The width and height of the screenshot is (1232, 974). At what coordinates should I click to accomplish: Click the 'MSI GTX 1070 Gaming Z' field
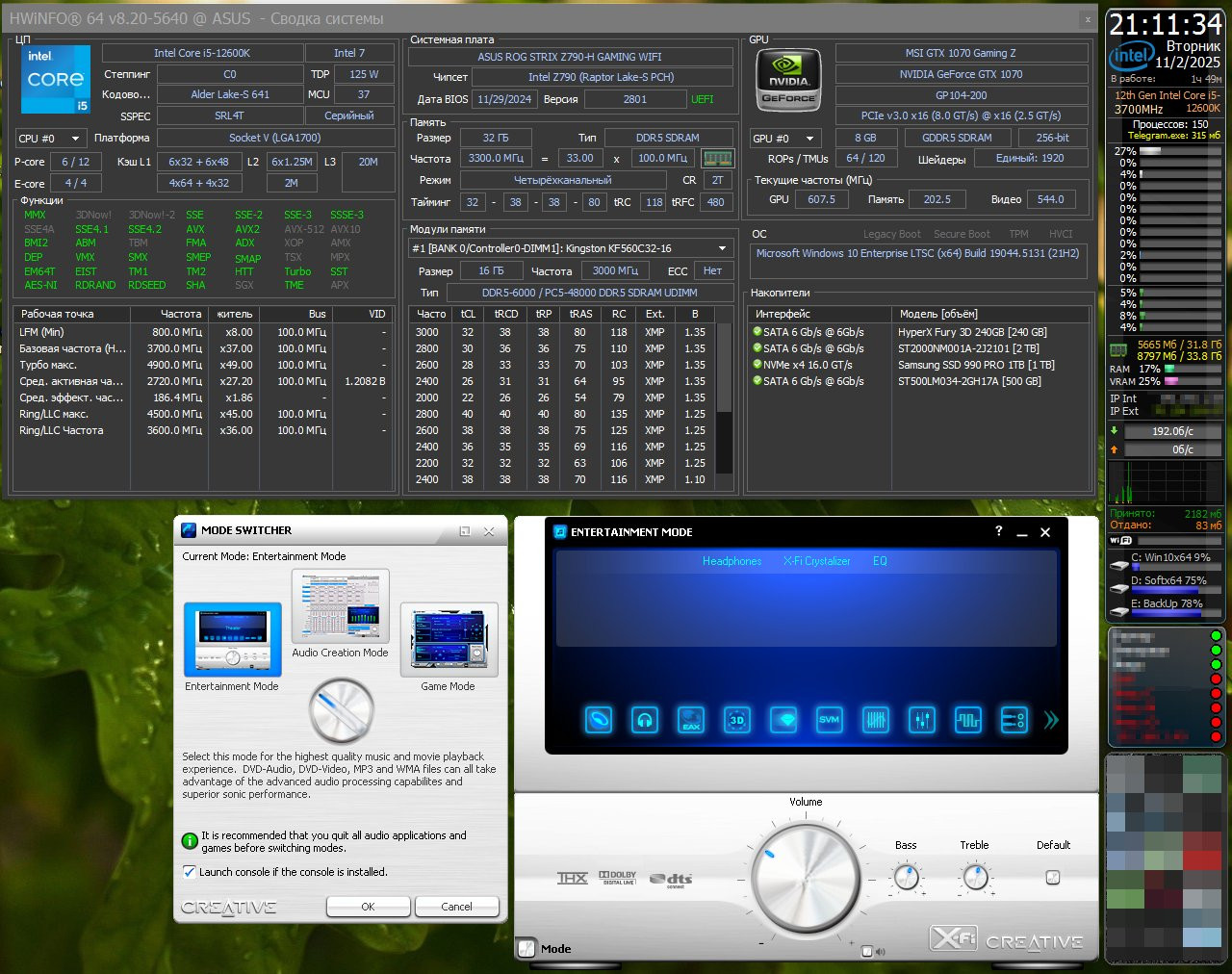pos(961,53)
